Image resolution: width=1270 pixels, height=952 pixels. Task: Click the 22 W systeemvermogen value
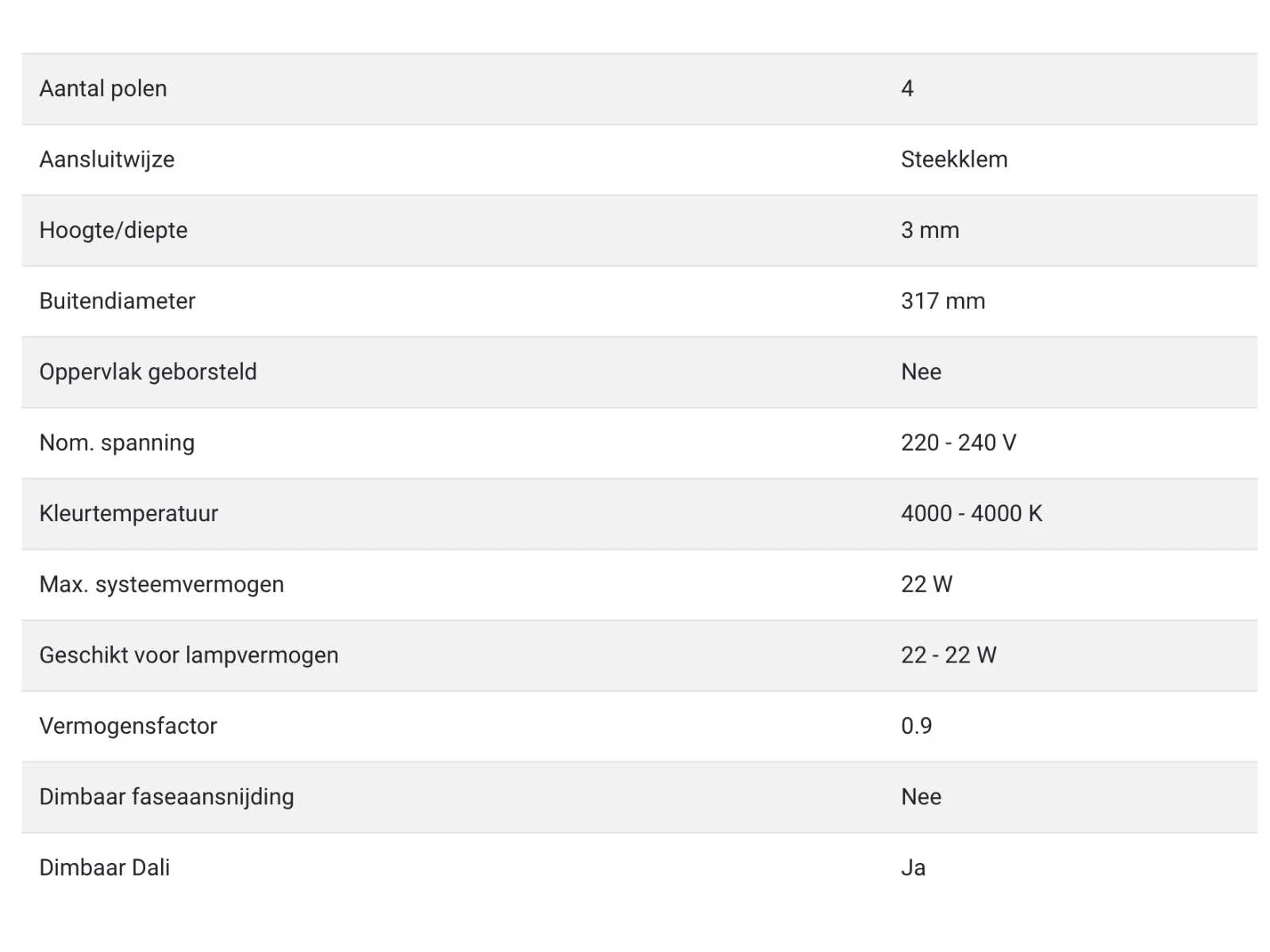[926, 585]
